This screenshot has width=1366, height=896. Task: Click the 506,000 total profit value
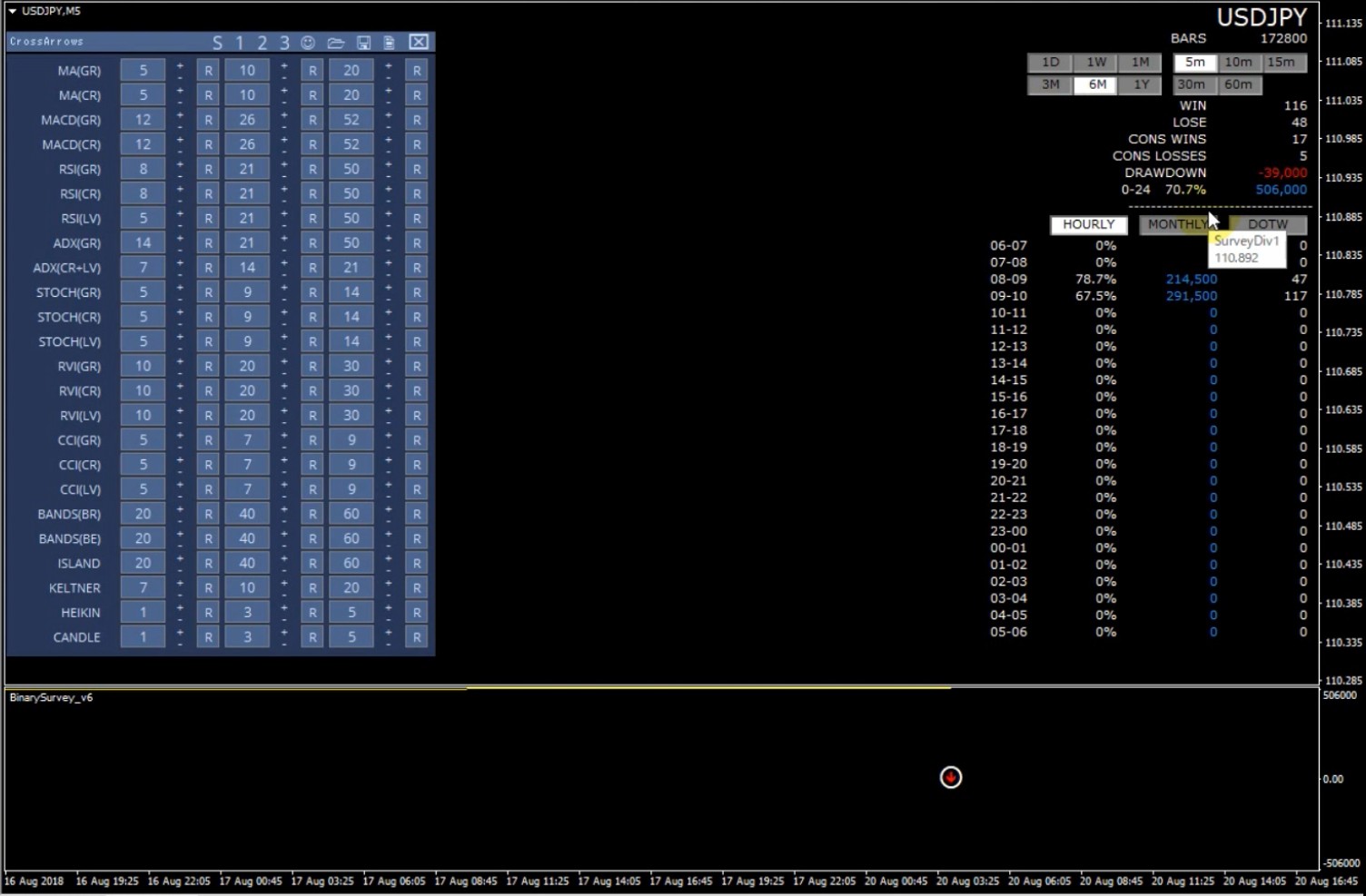[1282, 190]
